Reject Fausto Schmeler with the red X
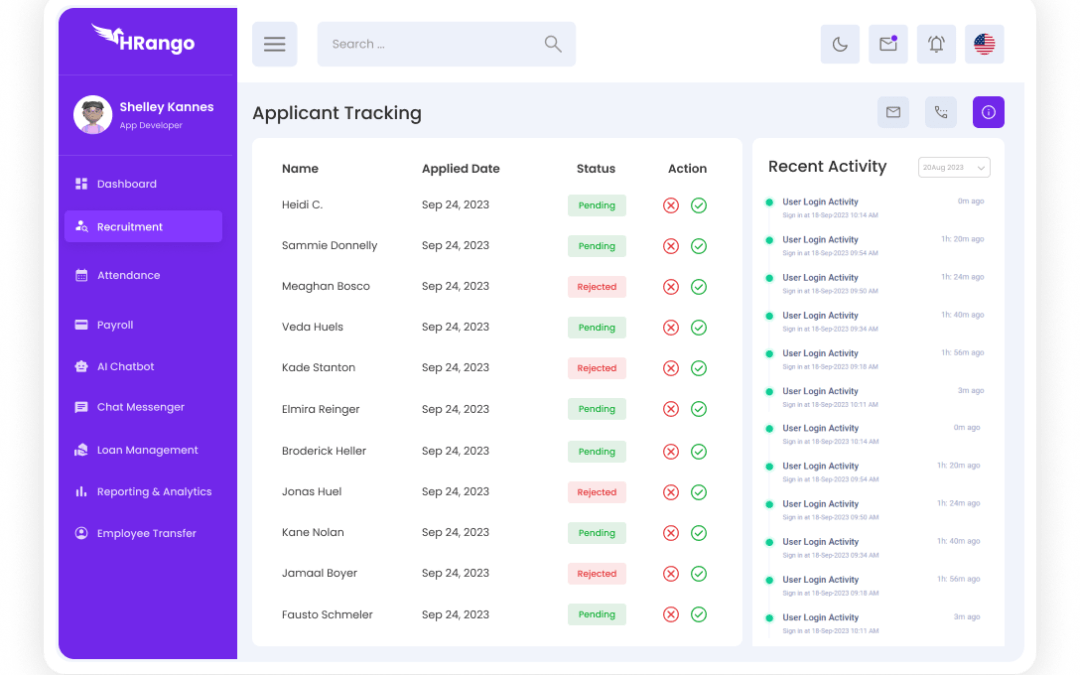 pos(671,615)
